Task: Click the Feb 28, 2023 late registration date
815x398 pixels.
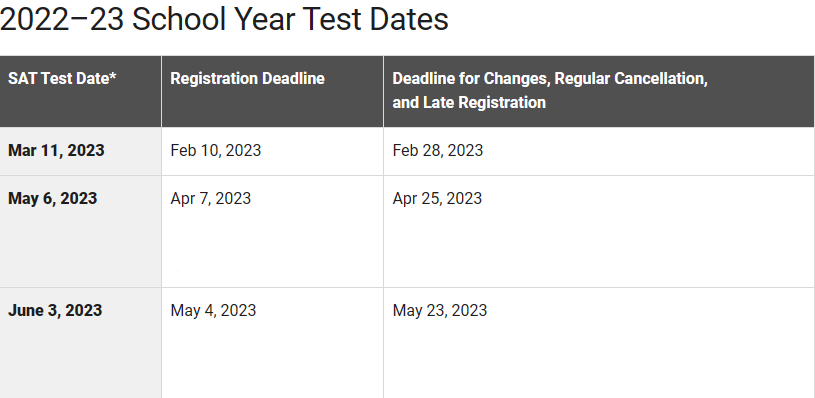Action: (438, 151)
